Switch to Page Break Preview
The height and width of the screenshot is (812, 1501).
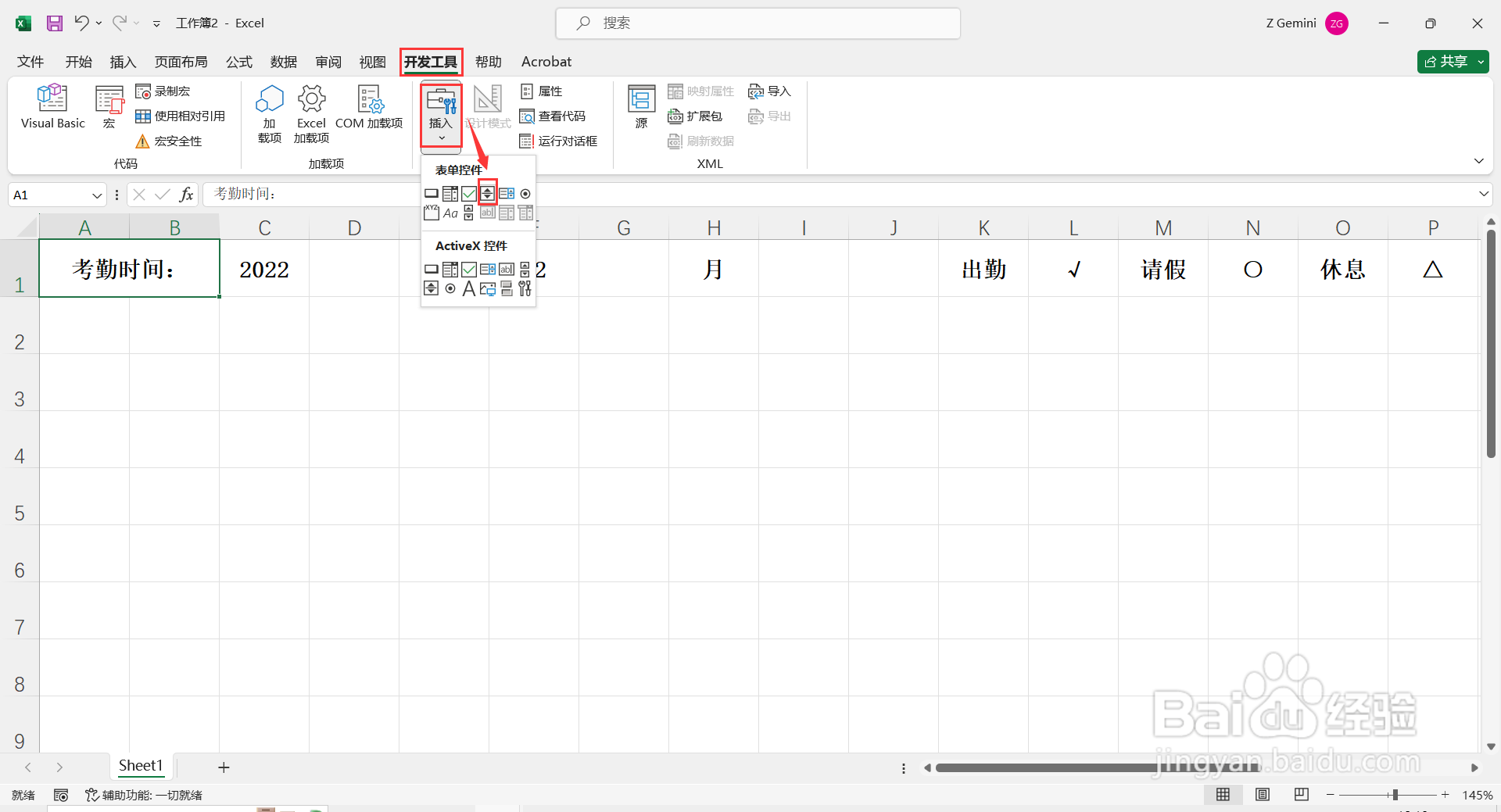coord(1302,795)
